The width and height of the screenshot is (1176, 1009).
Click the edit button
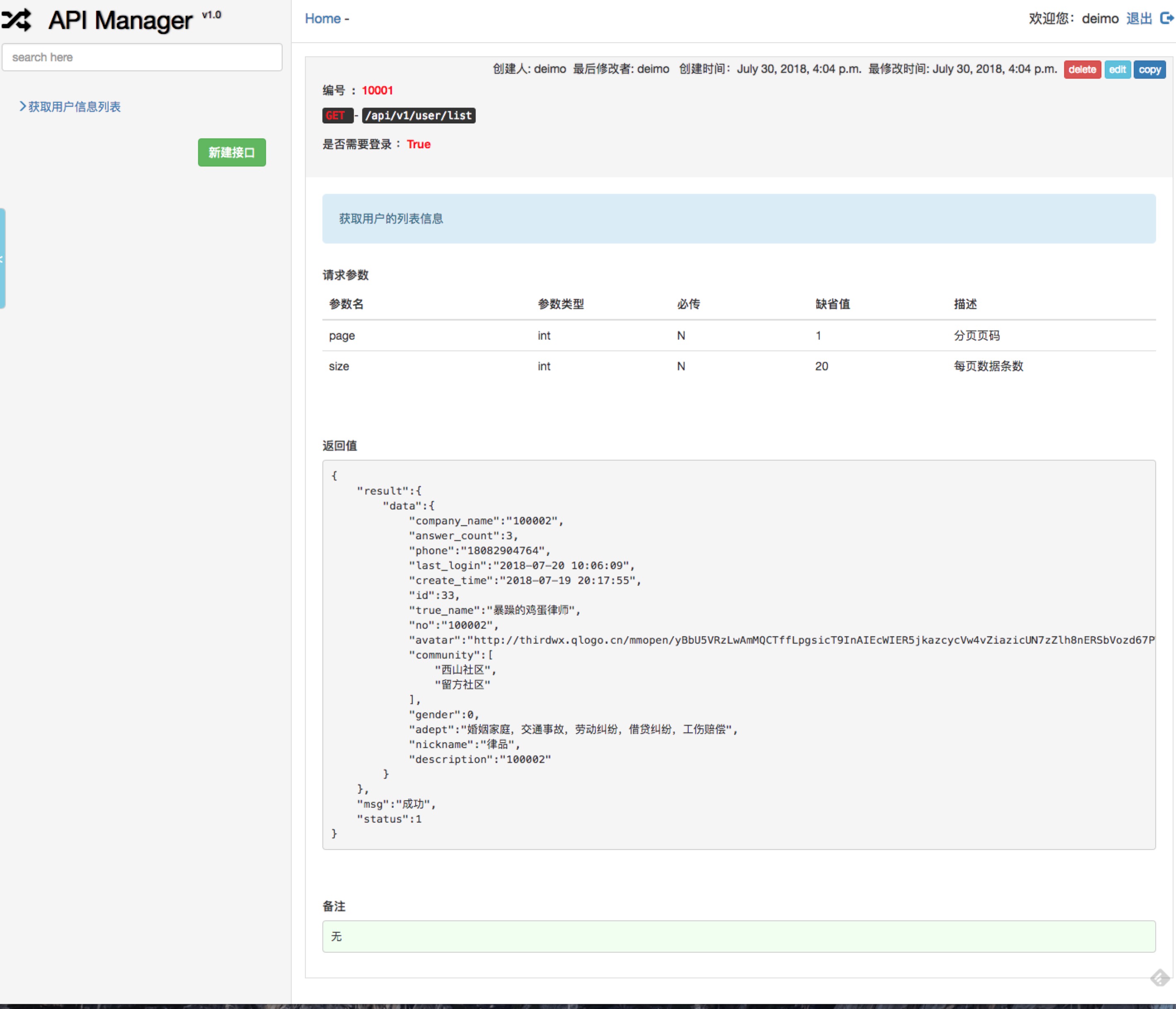pos(1117,70)
